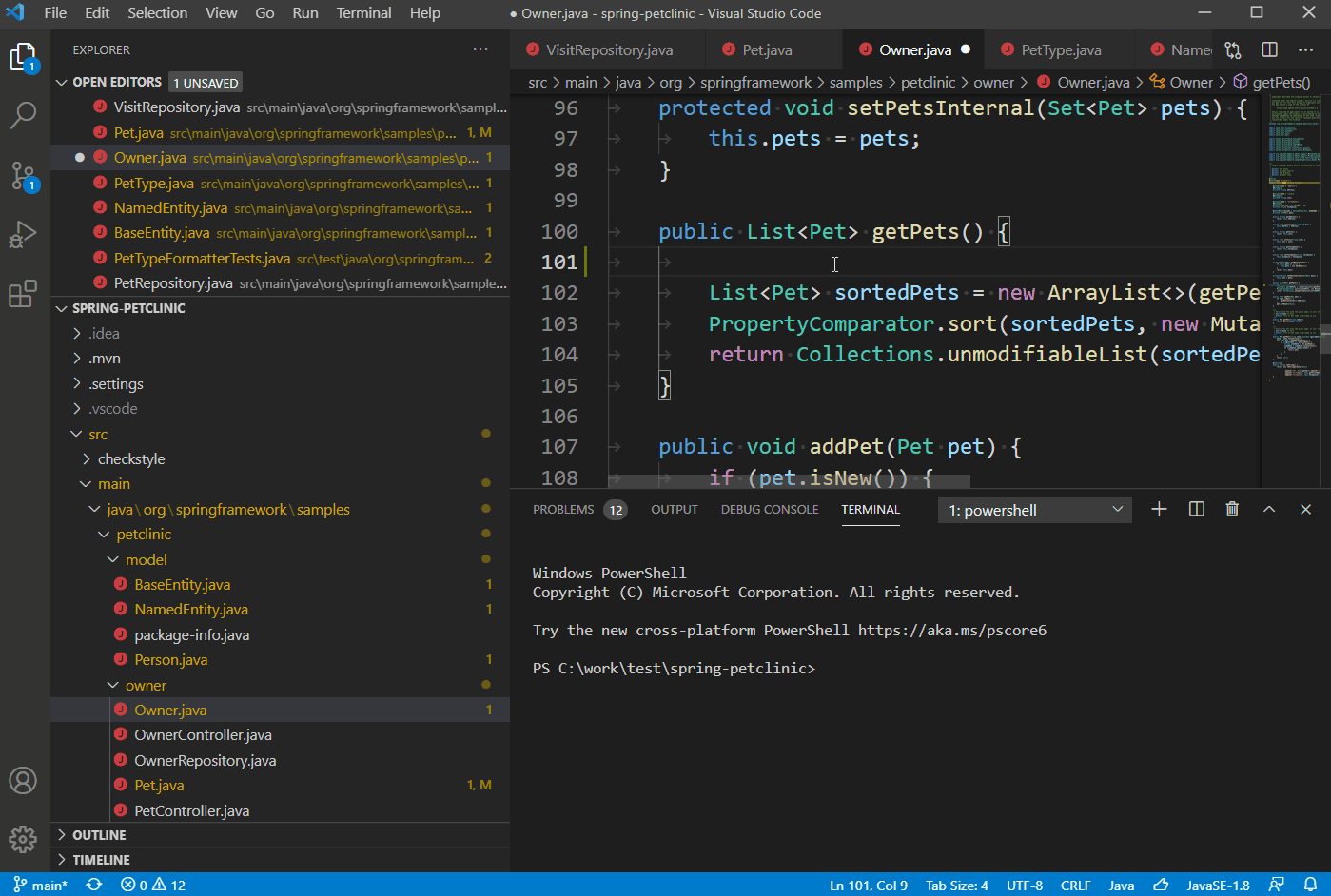The image size is (1331, 896).
Task: Expand the TIMELINE section
Action: 101,860
